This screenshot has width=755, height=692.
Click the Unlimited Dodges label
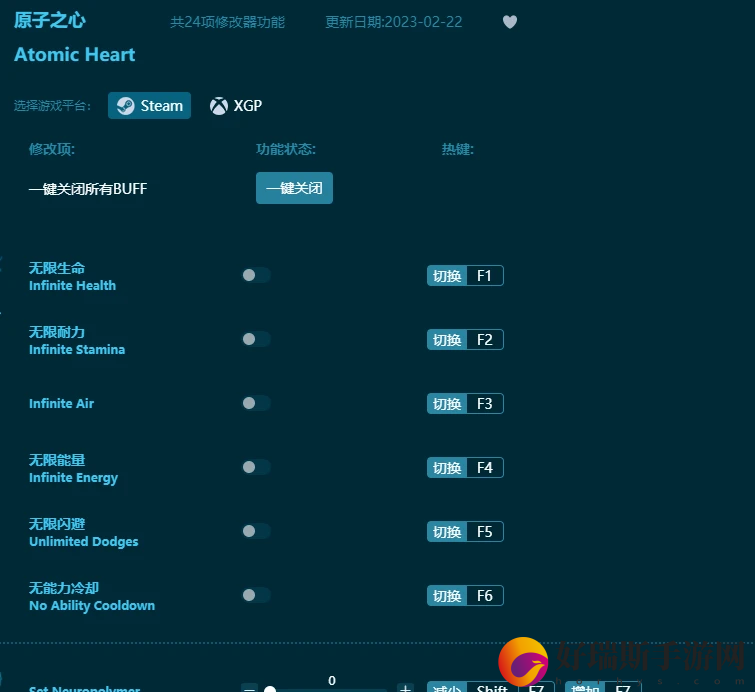[x=83, y=542]
